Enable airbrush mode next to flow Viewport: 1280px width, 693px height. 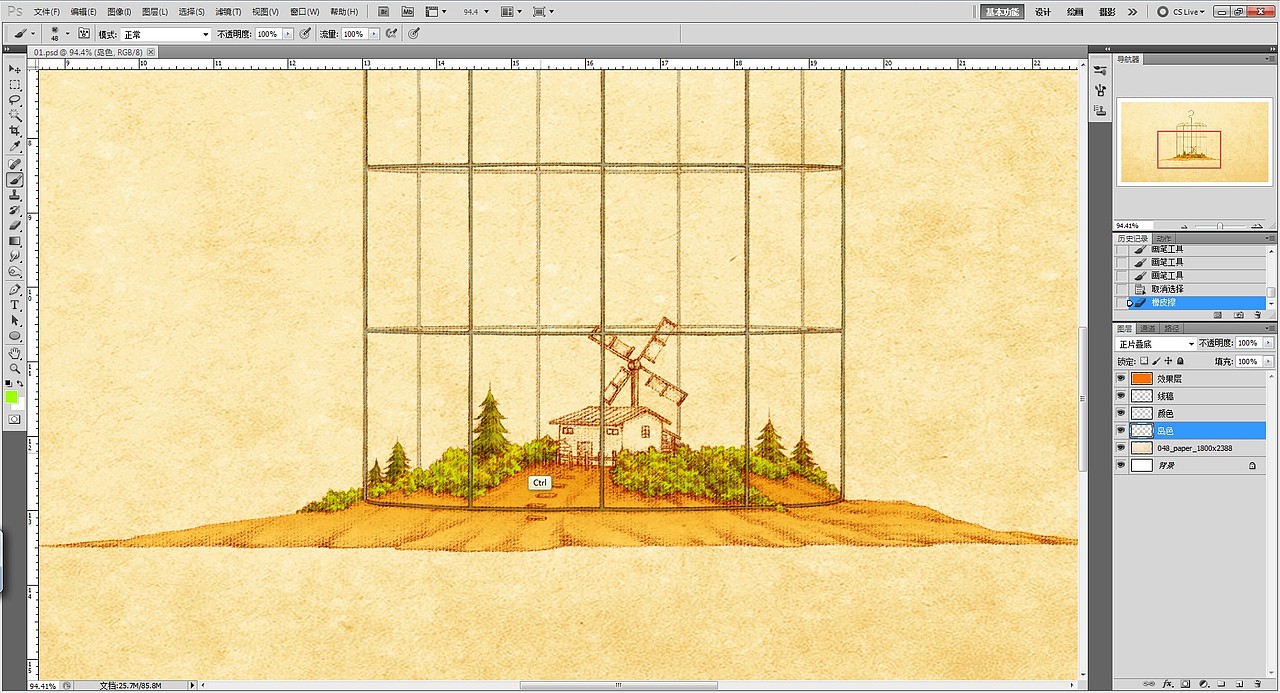(392, 34)
